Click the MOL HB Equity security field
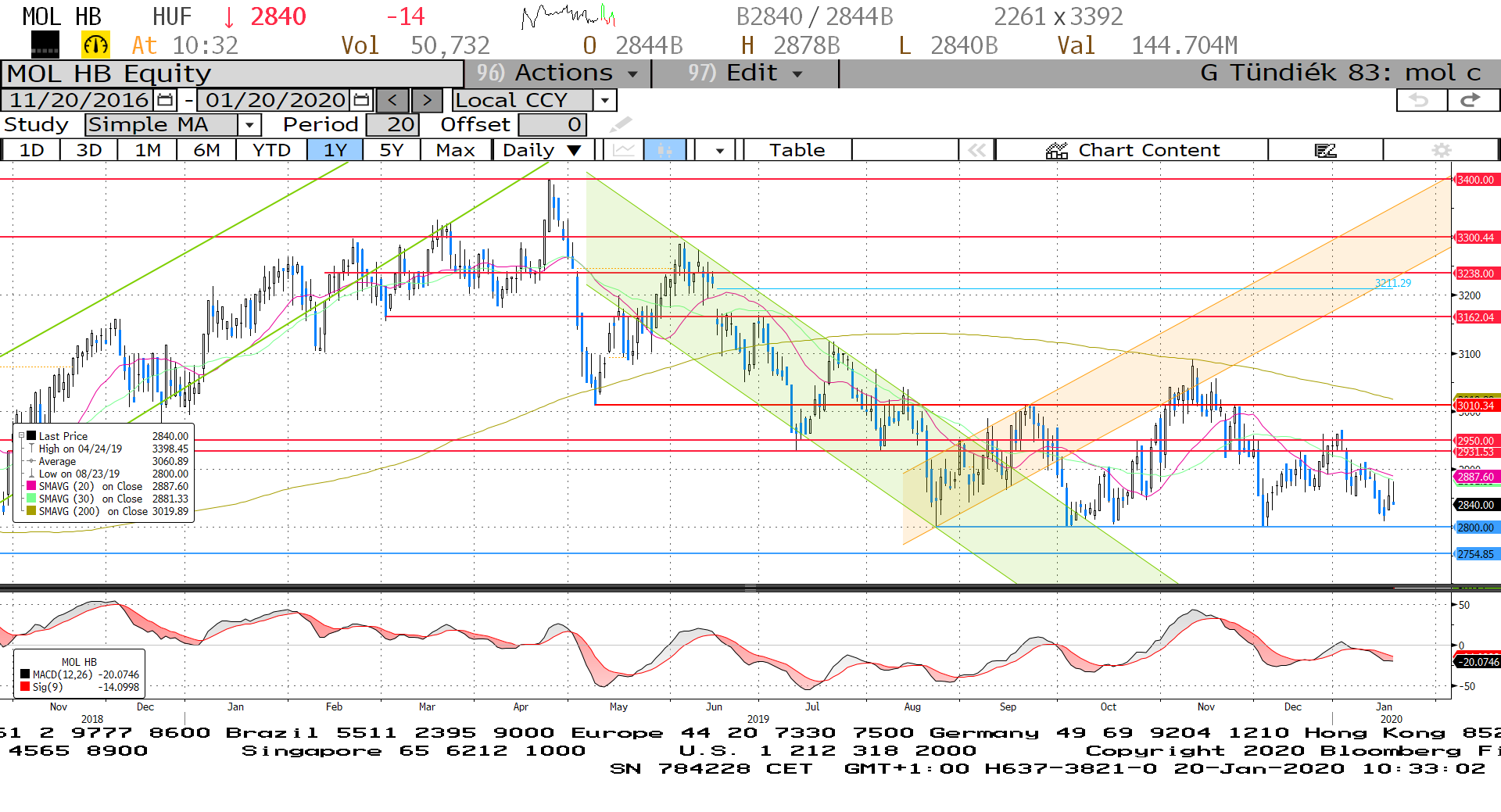The image size is (1501, 812). (x=232, y=73)
